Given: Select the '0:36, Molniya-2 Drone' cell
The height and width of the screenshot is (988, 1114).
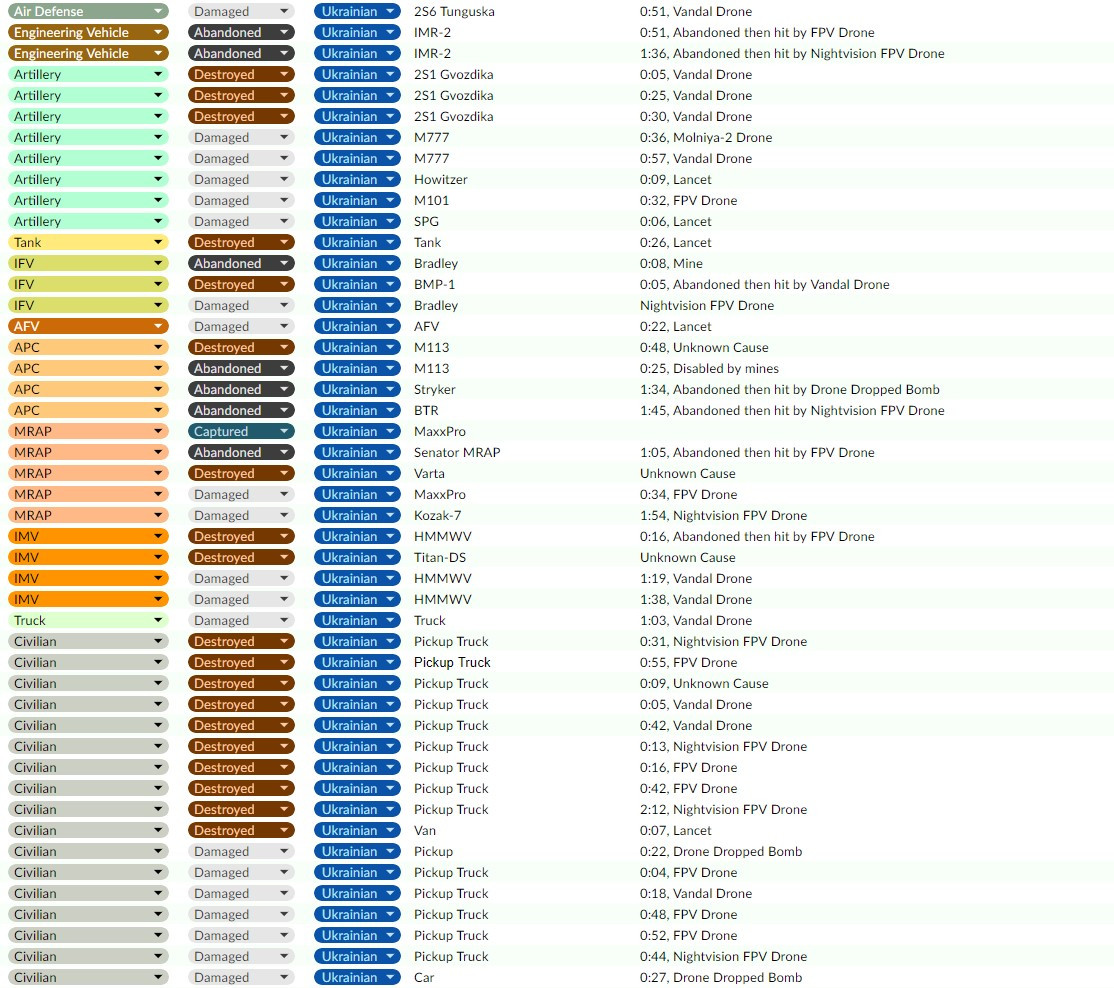Looking at the screenshot, I should click(705, 137).
